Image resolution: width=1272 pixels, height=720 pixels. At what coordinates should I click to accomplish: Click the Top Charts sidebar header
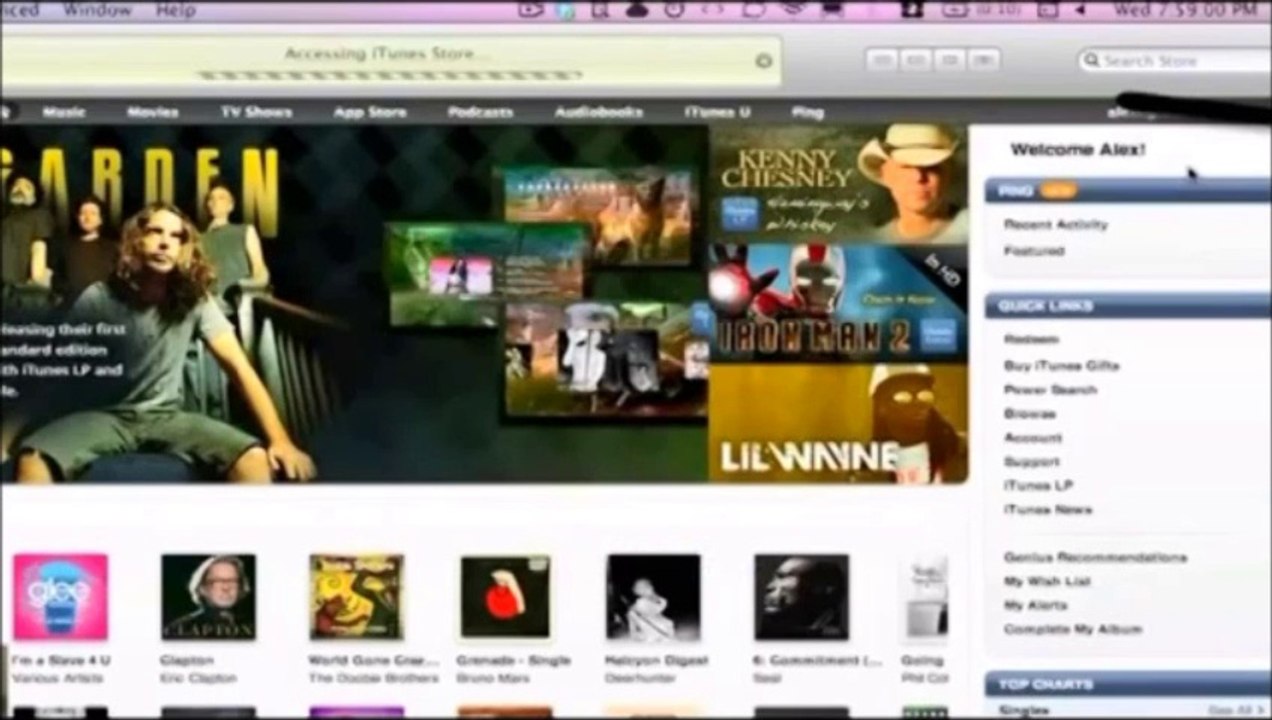[1128, 685]
